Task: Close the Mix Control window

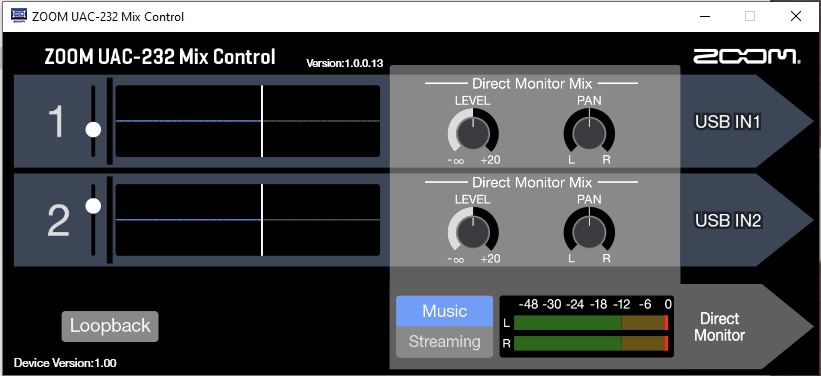Action: [x=795, y=16]
